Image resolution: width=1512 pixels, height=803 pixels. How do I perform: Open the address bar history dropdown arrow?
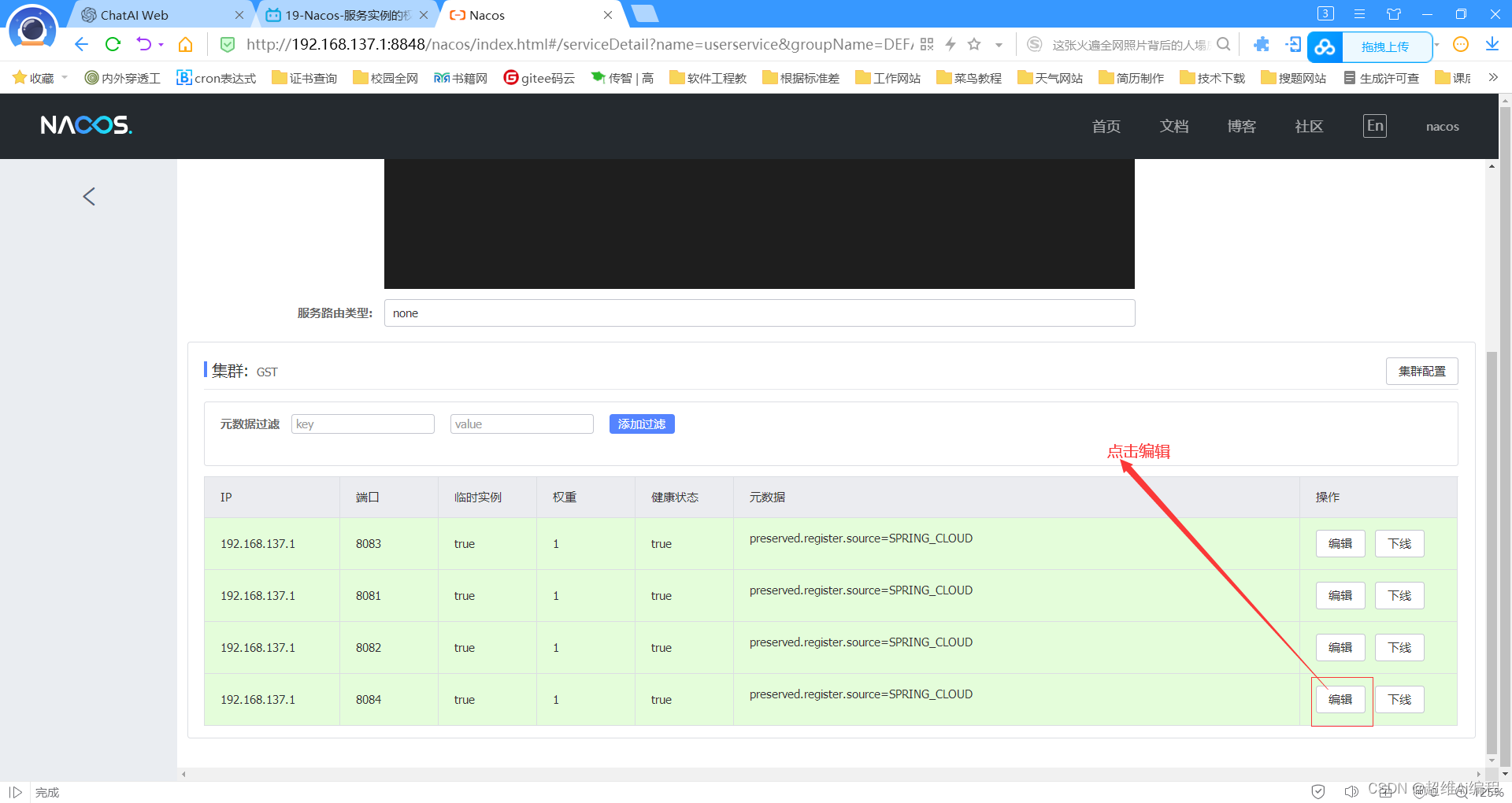[999, 45]
